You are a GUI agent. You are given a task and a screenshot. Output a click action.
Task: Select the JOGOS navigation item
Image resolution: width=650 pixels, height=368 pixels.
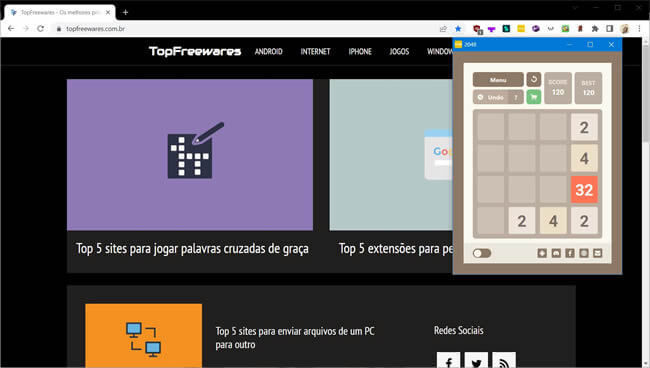click(399, 51)
